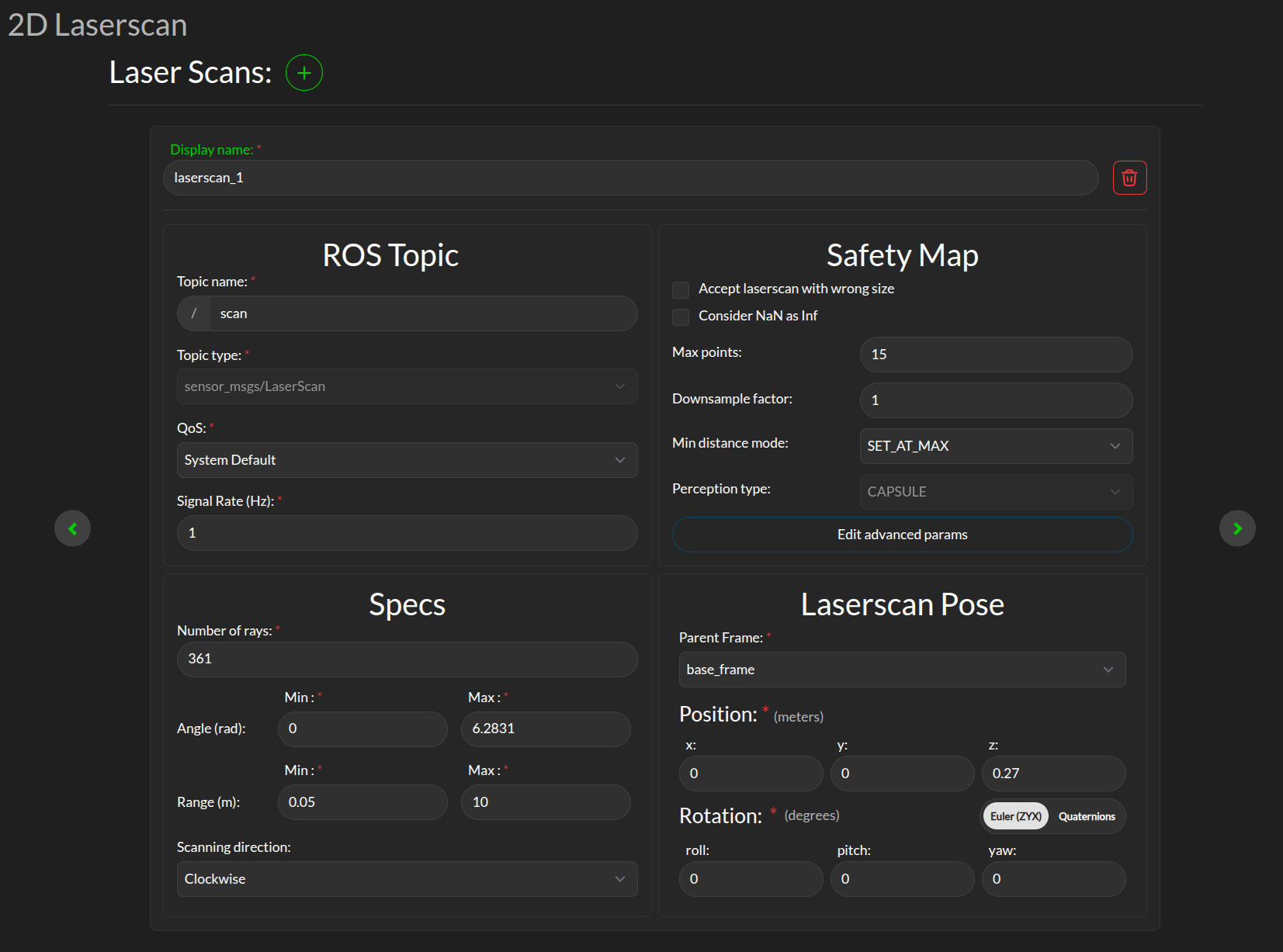Click the Specs heading

click(407, 604)
